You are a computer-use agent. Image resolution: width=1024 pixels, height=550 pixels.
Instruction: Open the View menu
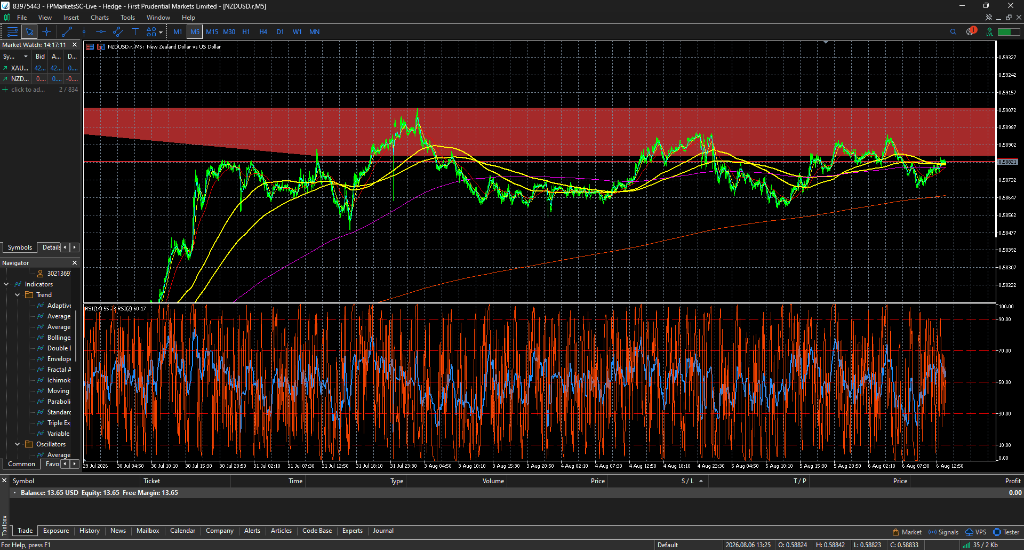(45, 18)
